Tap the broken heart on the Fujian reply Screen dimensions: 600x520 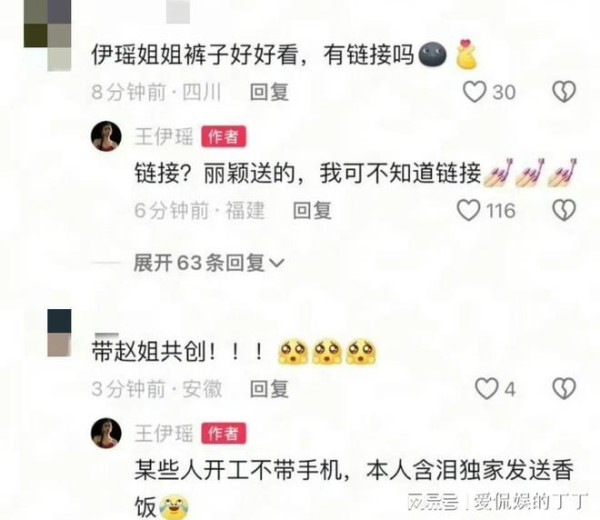pos(564,210)
